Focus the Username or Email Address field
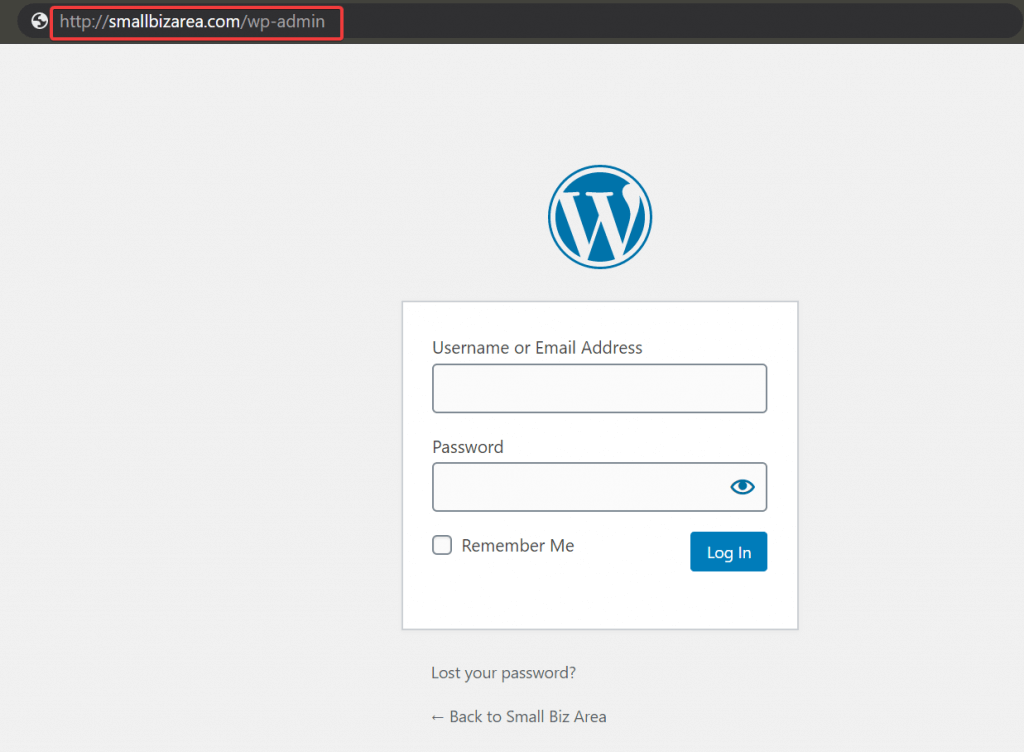The height and width of the screenshot is (752, 1024). click(600, 388)
